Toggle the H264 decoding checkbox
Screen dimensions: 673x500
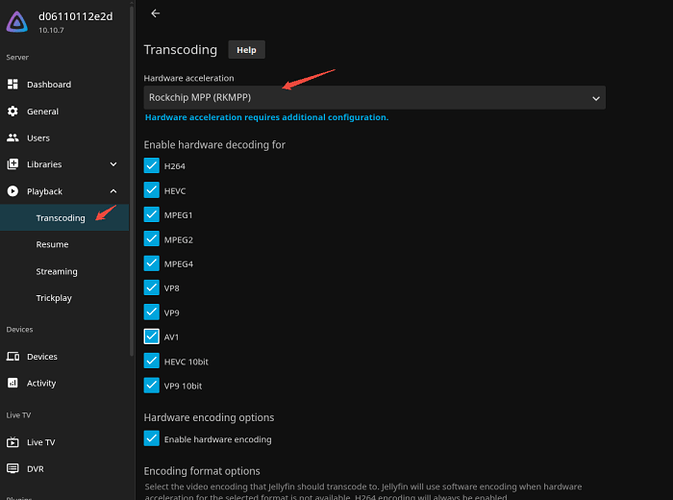[x=152, y=165]
